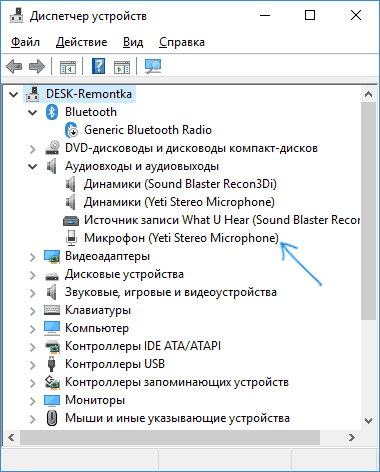The width and height of the screenshot is (380, 472).
Task: Expand DVD-дисководы и дисководы компакт-дисков
Action: [33, 149]
